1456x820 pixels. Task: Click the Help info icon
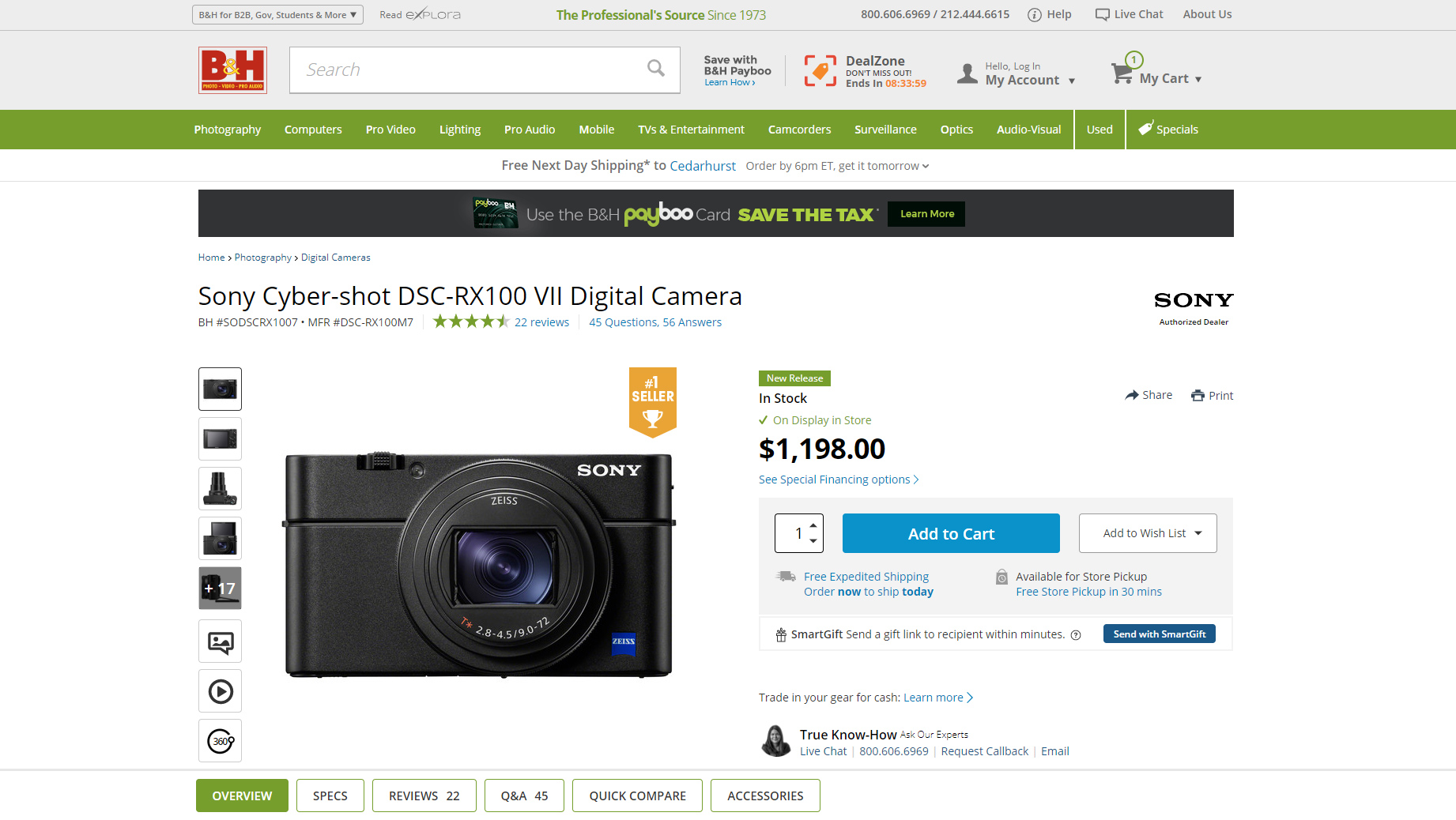pos(1034,15)
